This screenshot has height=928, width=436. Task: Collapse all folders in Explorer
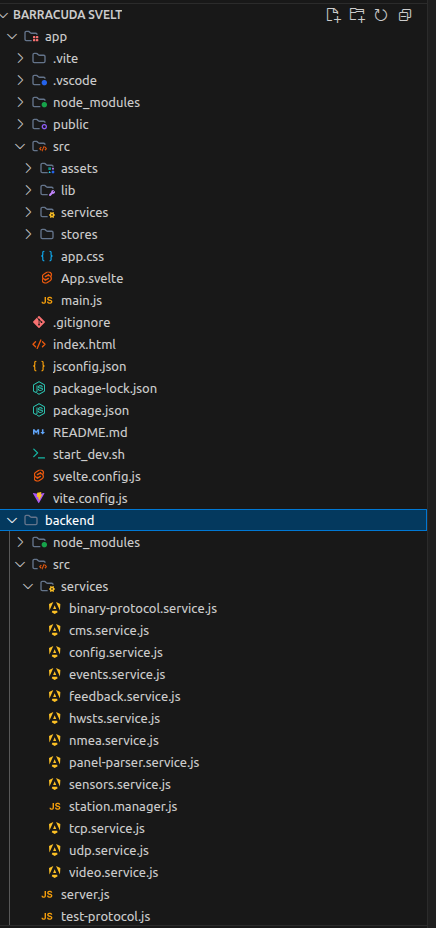[405, 15]
